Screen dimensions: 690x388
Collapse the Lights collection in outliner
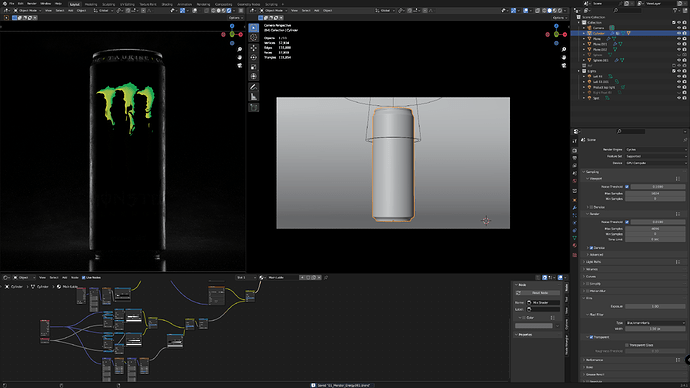(x=579, y=71)
